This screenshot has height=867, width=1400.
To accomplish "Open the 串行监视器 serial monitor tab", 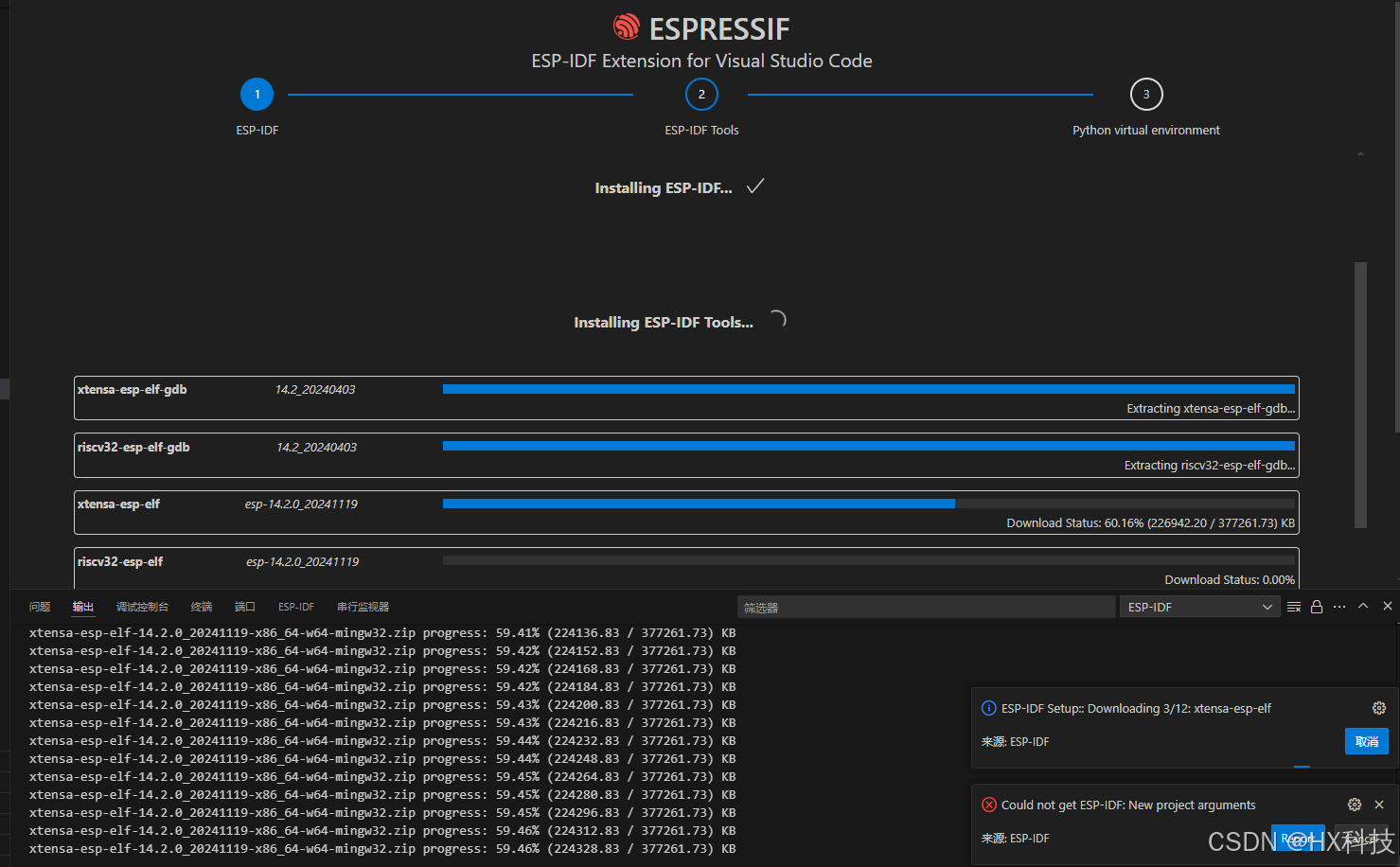I will pos(363,607).
